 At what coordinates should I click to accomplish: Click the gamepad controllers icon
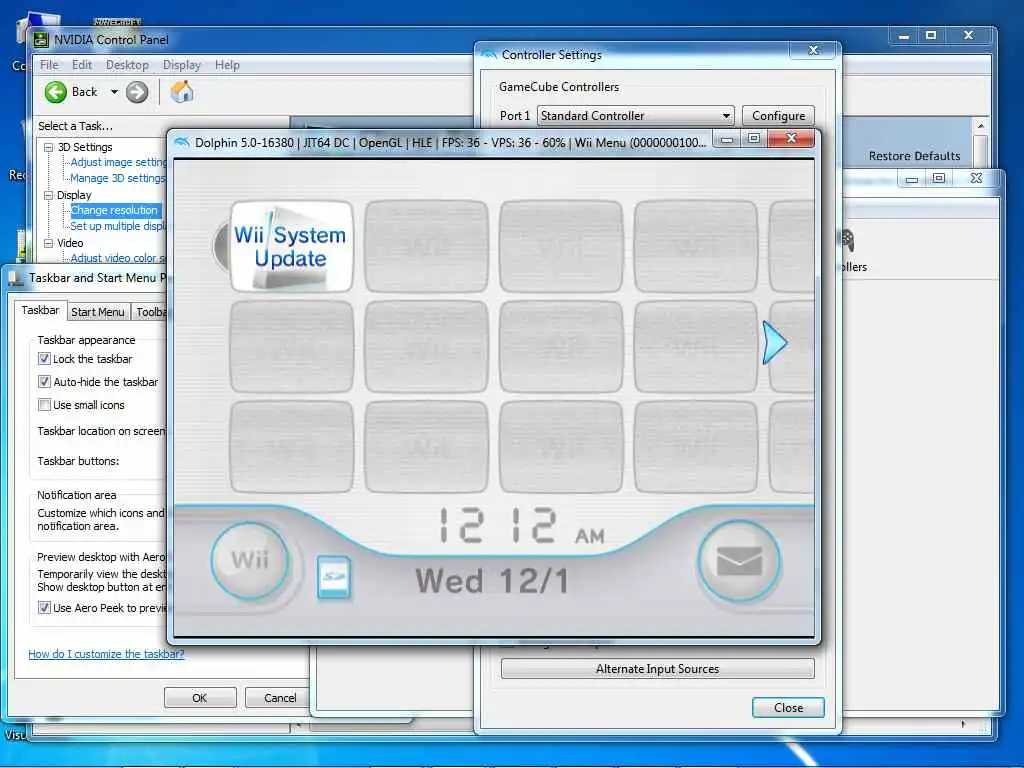click(x=846, y=240)
